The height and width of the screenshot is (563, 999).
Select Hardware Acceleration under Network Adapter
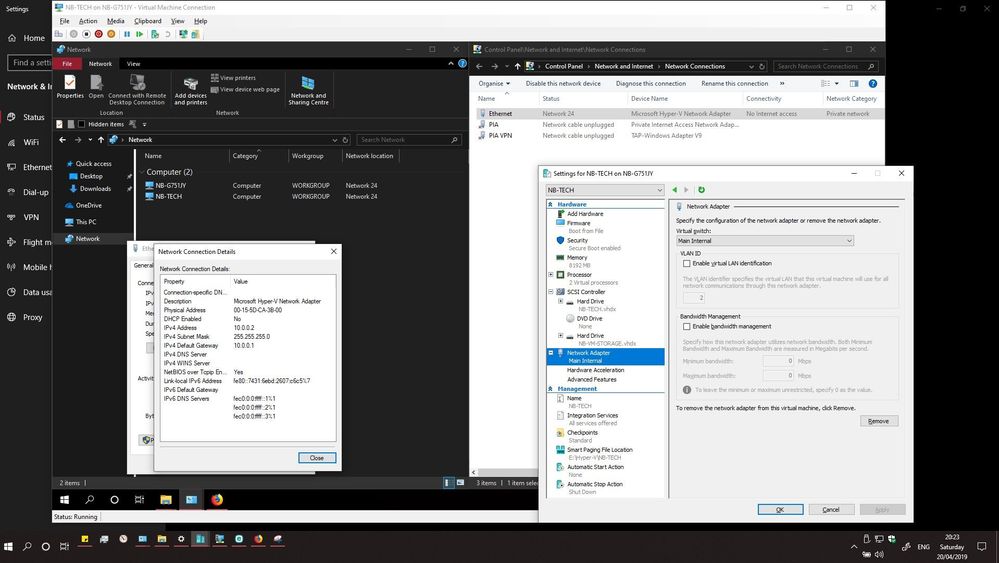coord(596,370)
